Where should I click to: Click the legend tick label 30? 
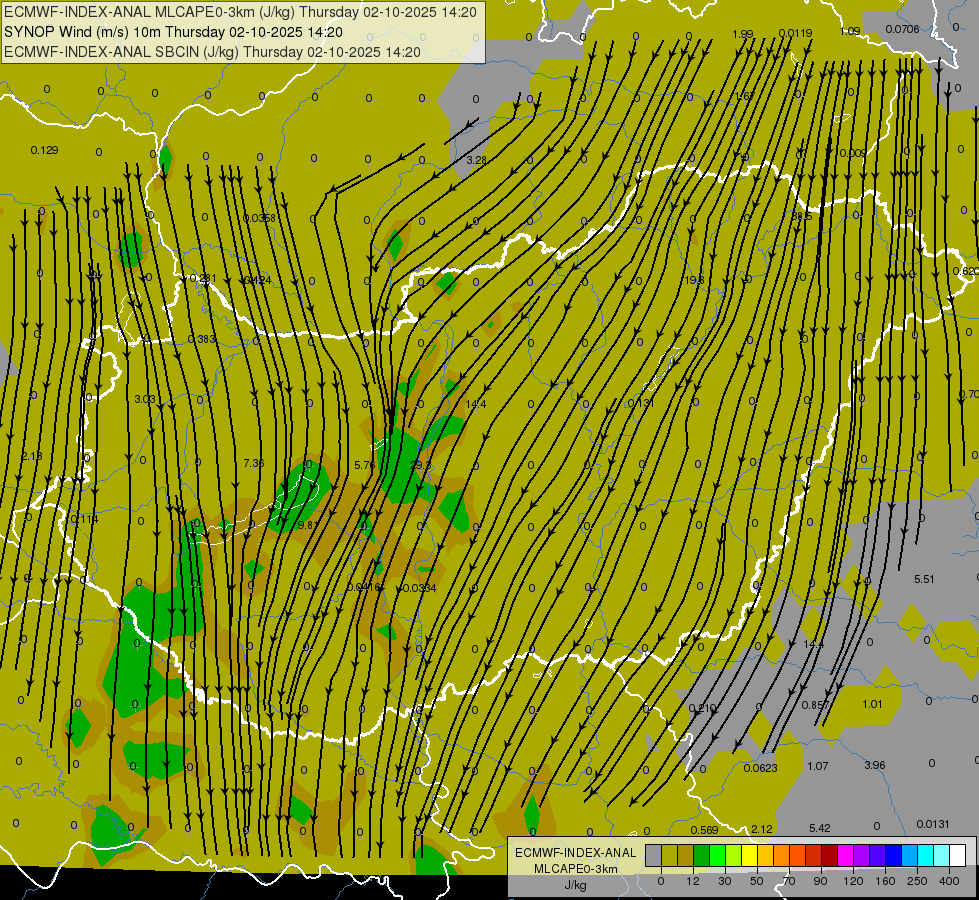tap(724, 881)
